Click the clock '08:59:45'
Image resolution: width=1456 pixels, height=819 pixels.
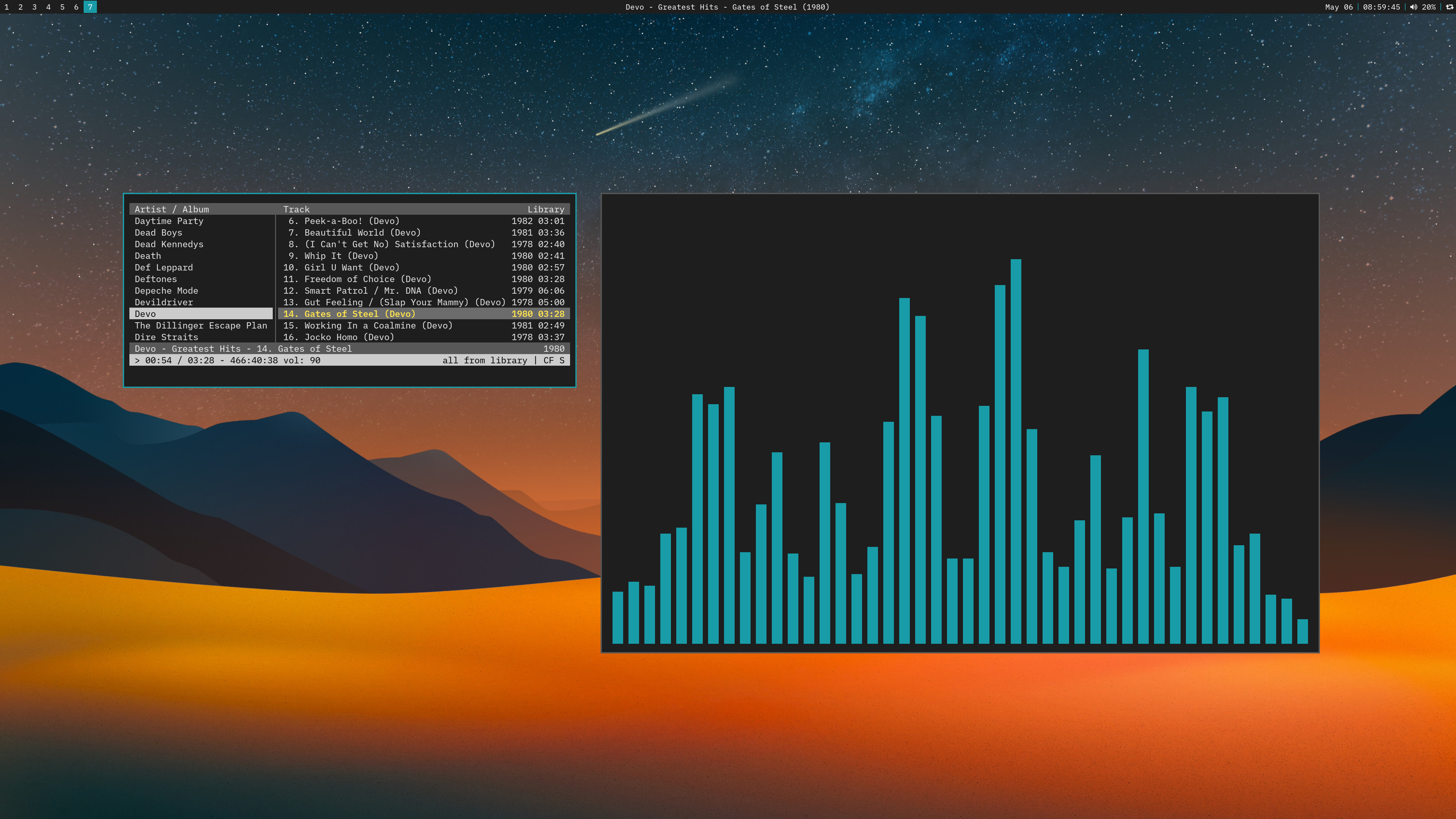pyautogui.click(x=1381, y=7)
